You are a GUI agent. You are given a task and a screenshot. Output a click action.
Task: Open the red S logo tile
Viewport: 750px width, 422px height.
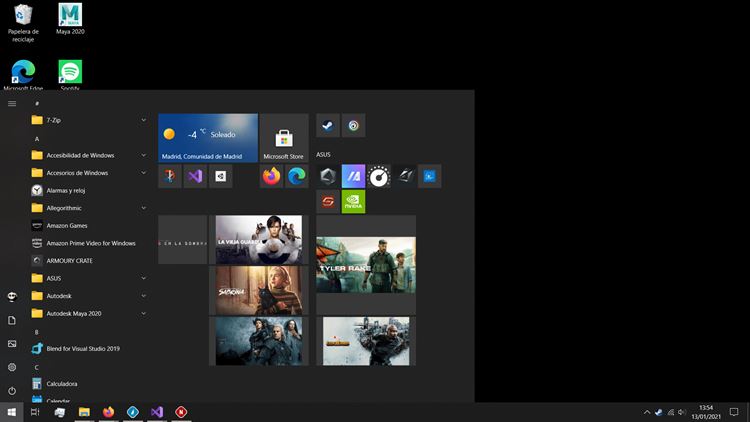pyautogui.click(x=328, y=201)
